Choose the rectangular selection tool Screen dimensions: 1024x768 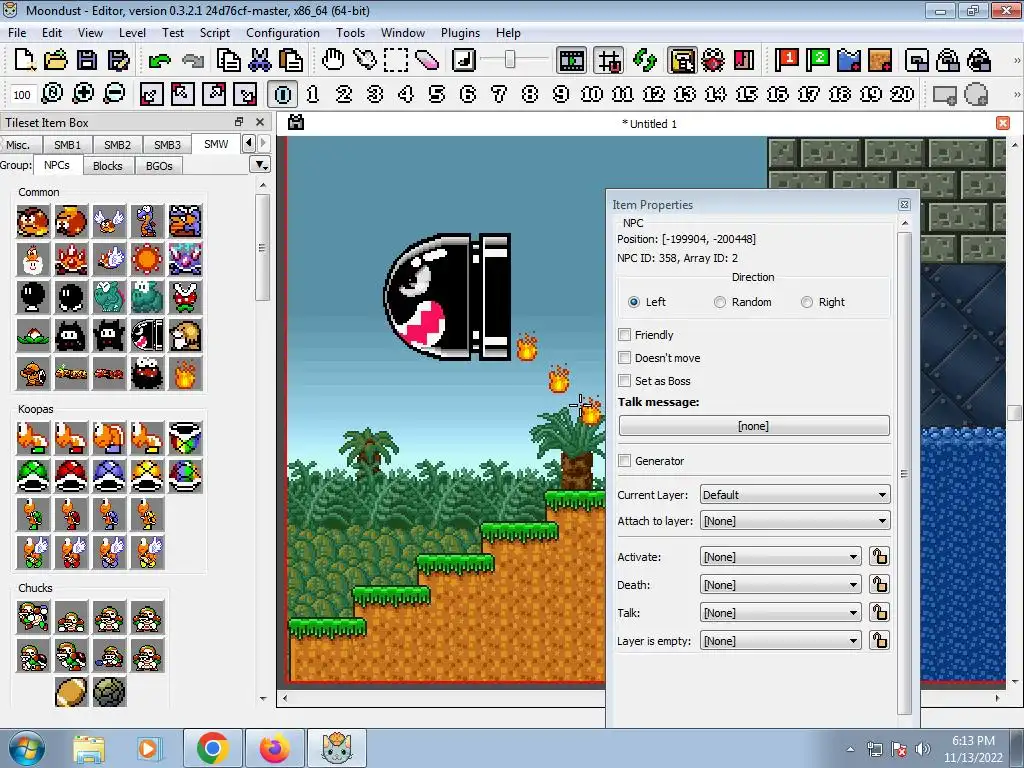click(396, 60)
